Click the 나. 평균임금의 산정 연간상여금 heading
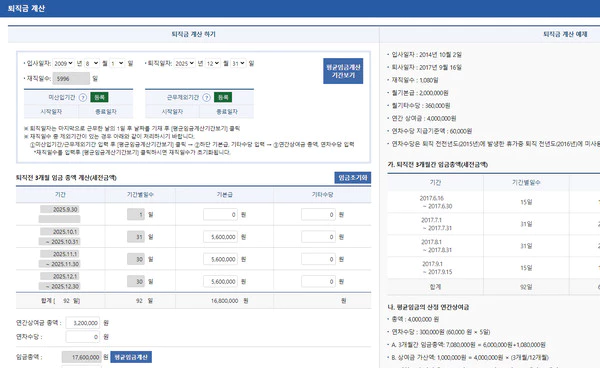This screenshot has width=600, height=368. 428,307
